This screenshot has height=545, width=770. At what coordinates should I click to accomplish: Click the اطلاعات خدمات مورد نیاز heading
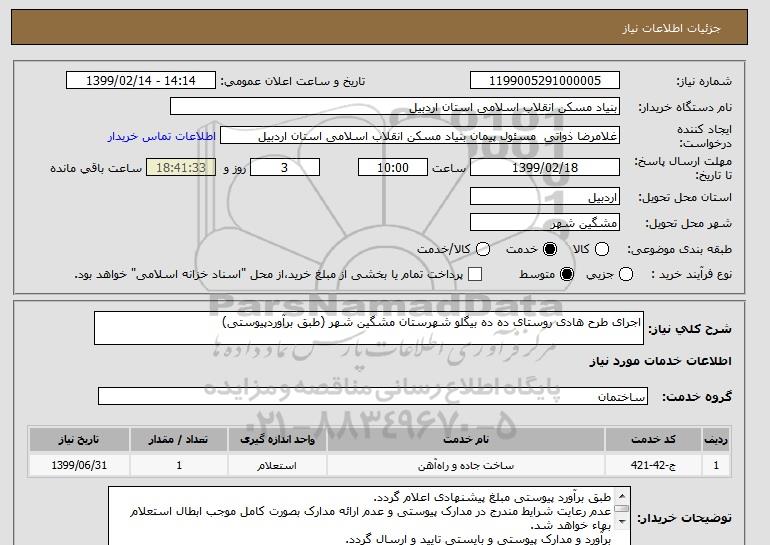click(x=660, y=361)
